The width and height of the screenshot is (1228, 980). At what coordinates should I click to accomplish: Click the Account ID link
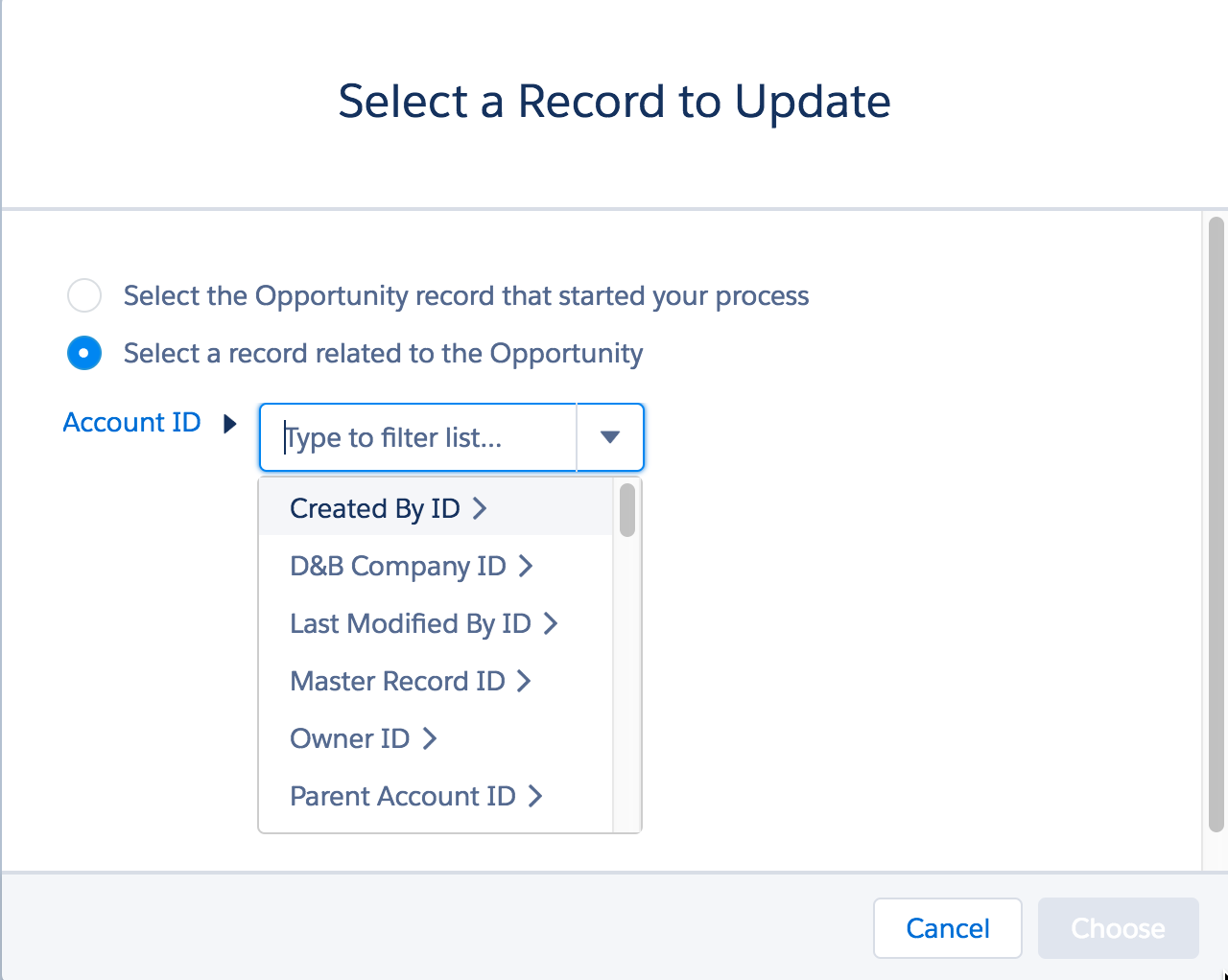click(131, 422)
